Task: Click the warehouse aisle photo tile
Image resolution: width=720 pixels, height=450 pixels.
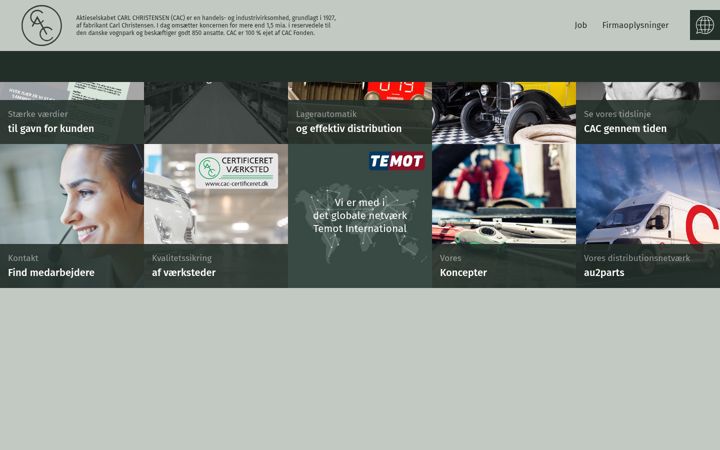Action: point(216,113)
